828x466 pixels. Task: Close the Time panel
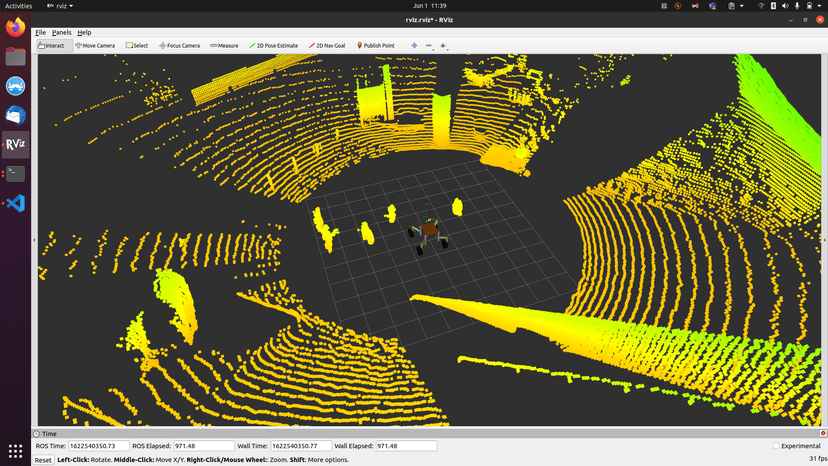[823, 434]
